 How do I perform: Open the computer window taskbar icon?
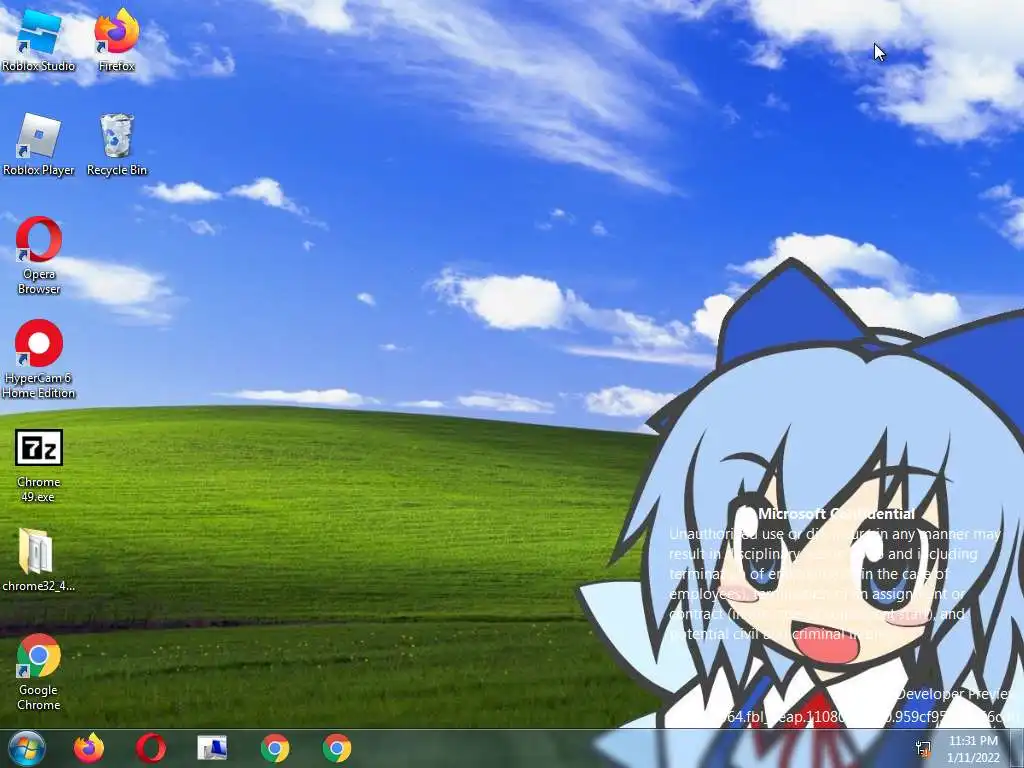pyautogui.click(x=213, y=748)
